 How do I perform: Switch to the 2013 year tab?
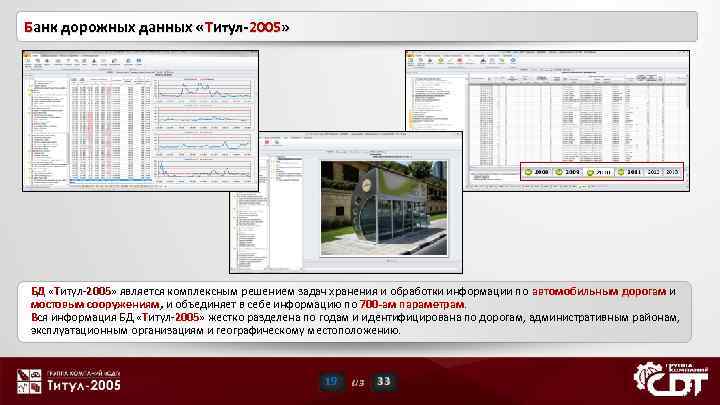click(672, 172)
